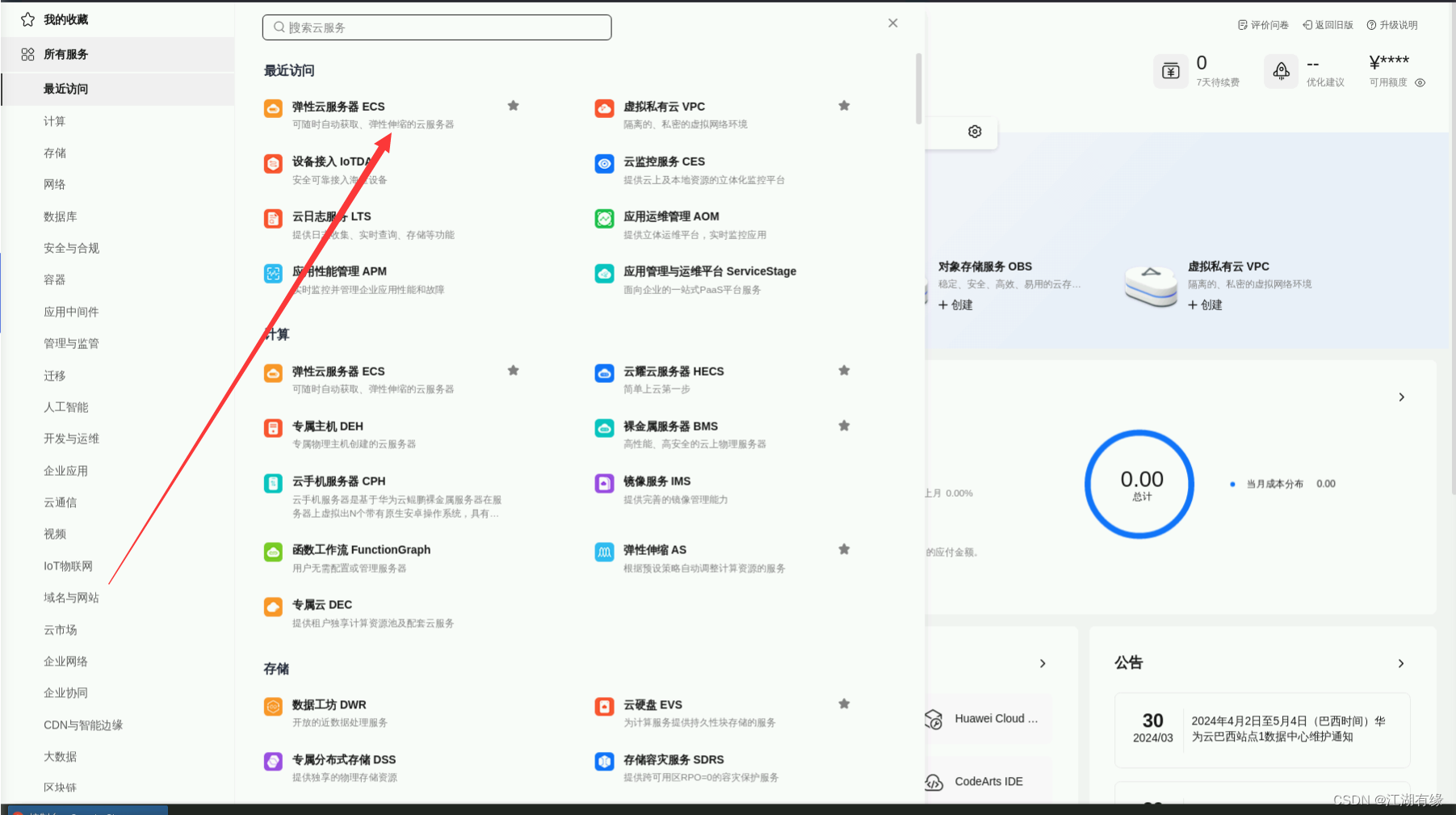
Task: Click 创建 under 虚拟私有云 VPC card
Action: (1205, 305)
